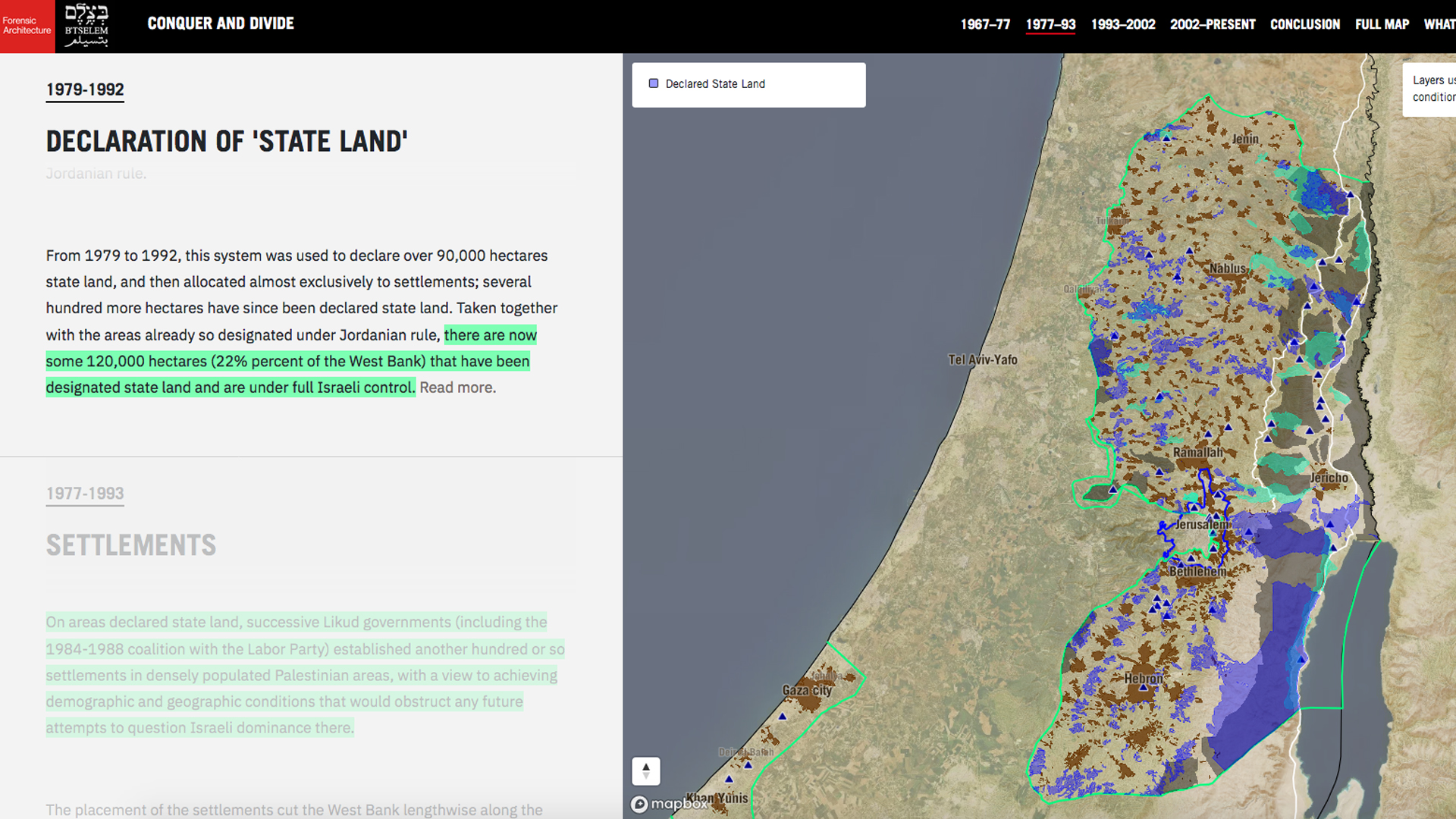This screenshot has width=1456, height=819.
Task: Click the Declared State Land legend swatch
Action: (x=654, y=83)
